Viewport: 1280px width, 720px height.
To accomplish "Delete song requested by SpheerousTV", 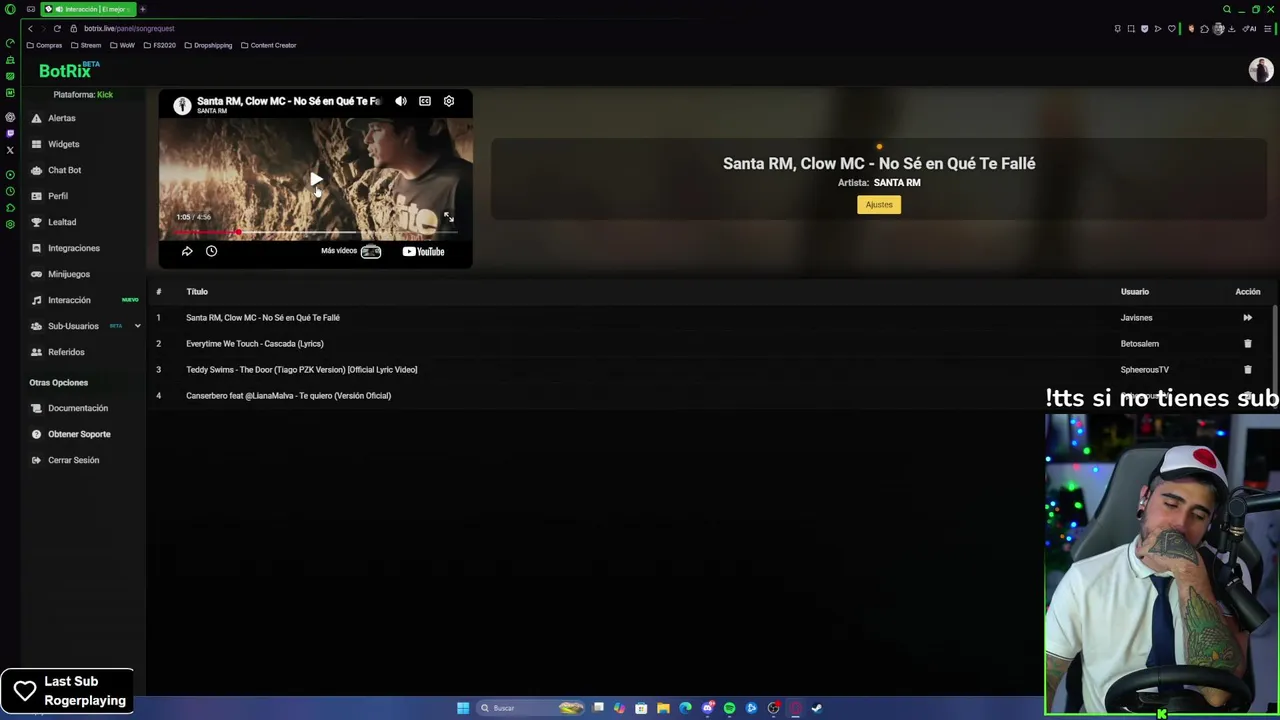I will [1247, 370].
